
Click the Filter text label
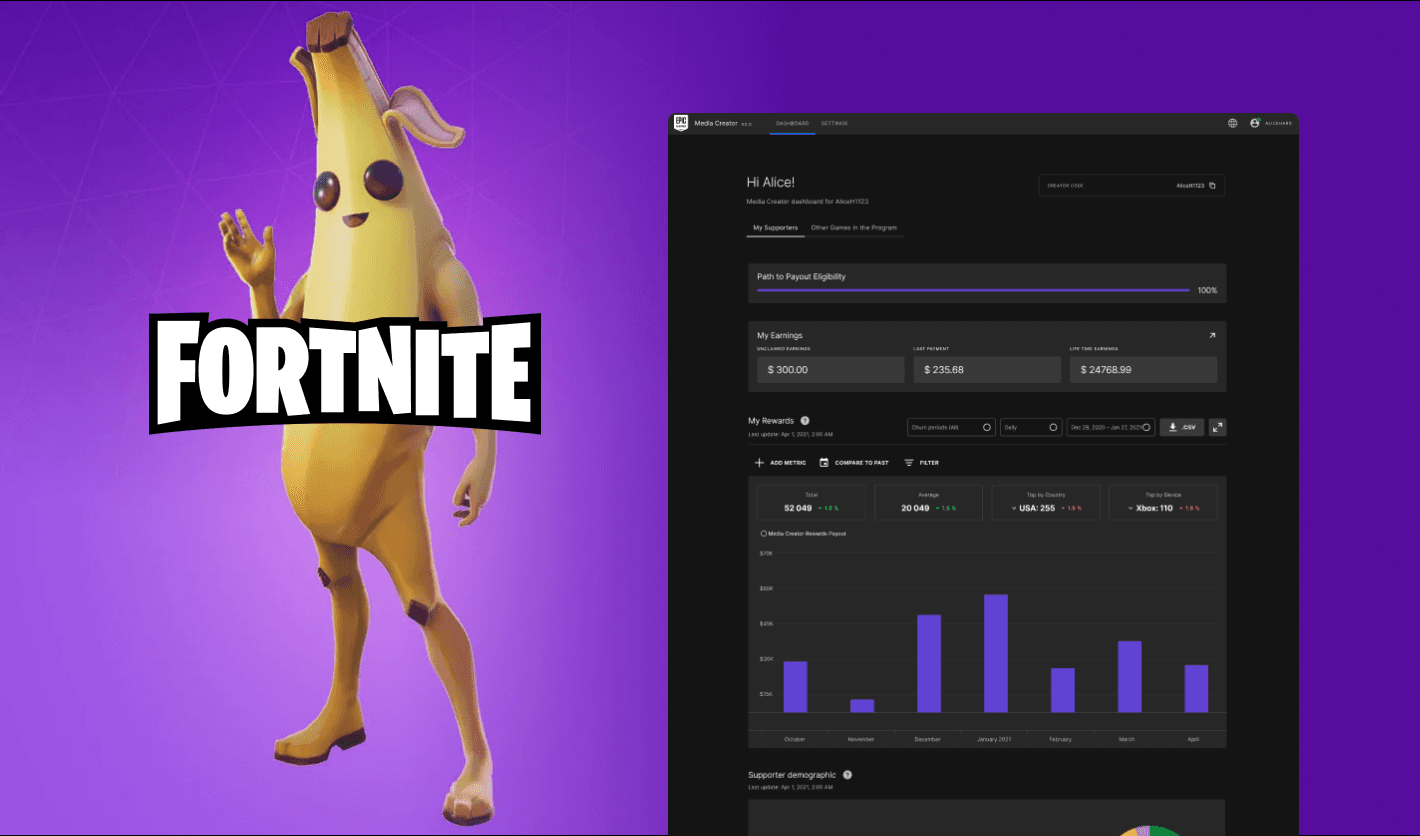pos(929,463)
